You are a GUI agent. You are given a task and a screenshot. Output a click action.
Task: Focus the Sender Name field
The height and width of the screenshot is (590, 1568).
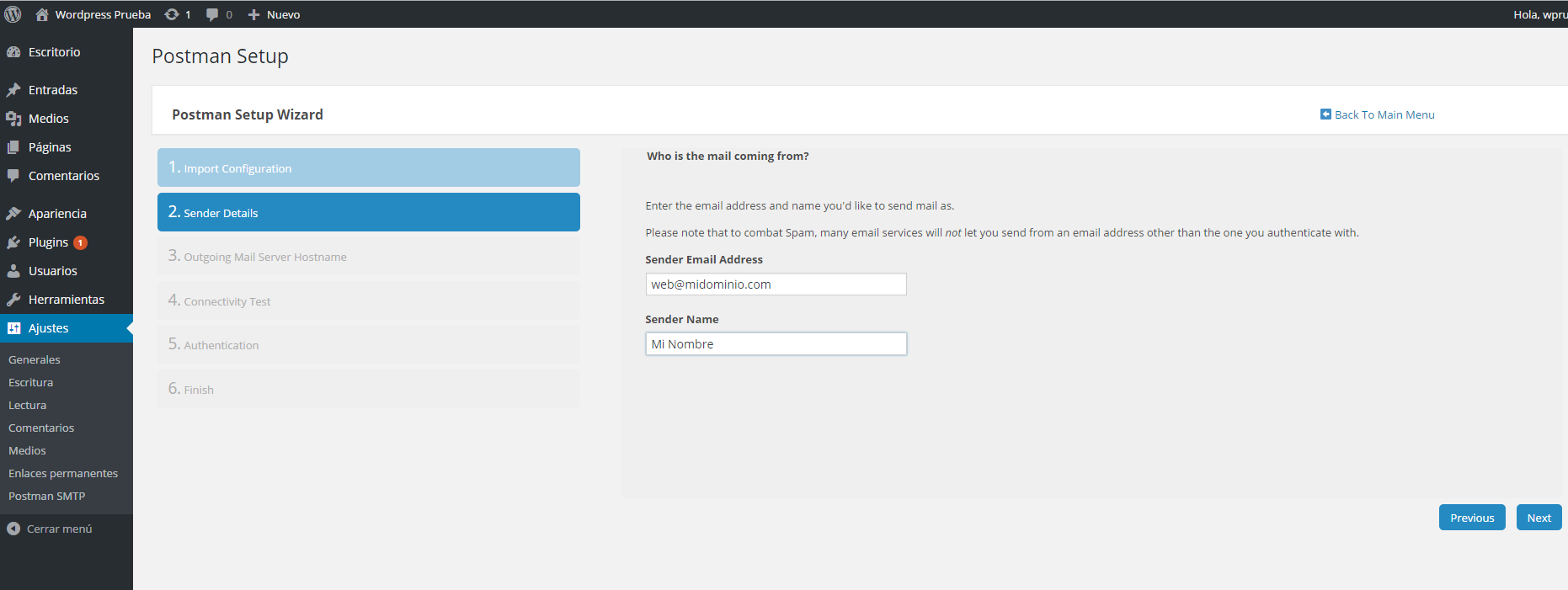[776, 344]
